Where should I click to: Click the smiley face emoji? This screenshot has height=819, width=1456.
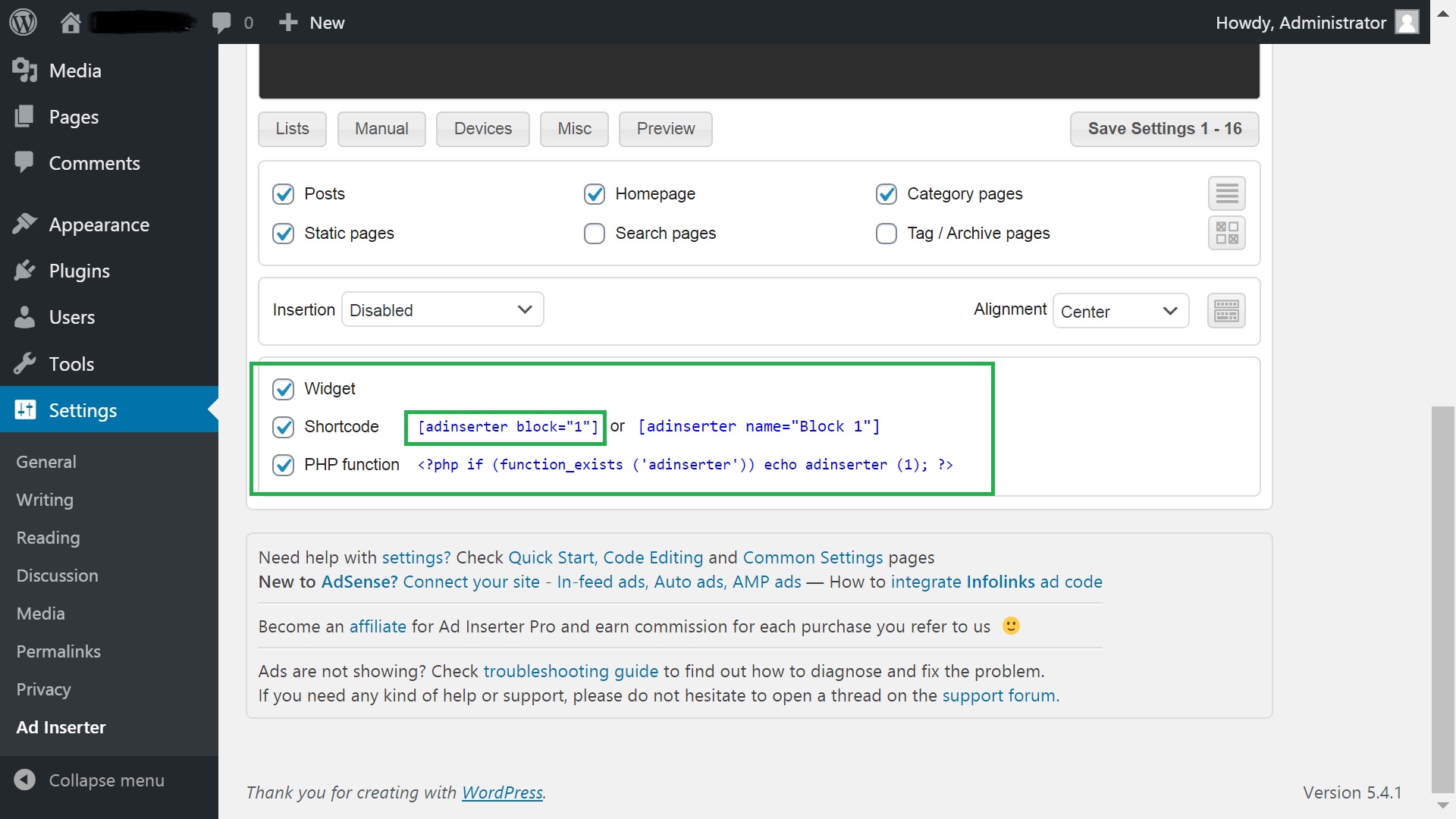tap(1011, 626)
